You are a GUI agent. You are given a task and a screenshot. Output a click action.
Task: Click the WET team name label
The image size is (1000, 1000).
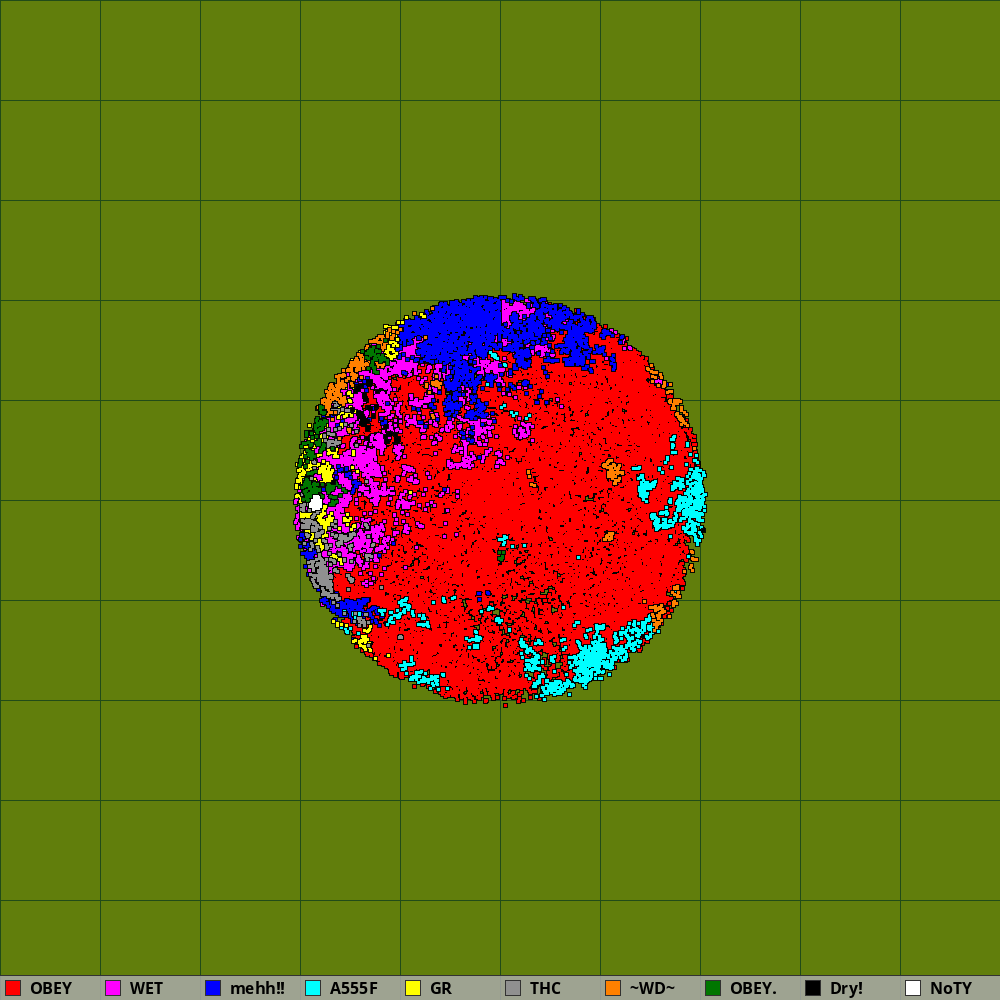pyautogui.click(x=146, y=988)
